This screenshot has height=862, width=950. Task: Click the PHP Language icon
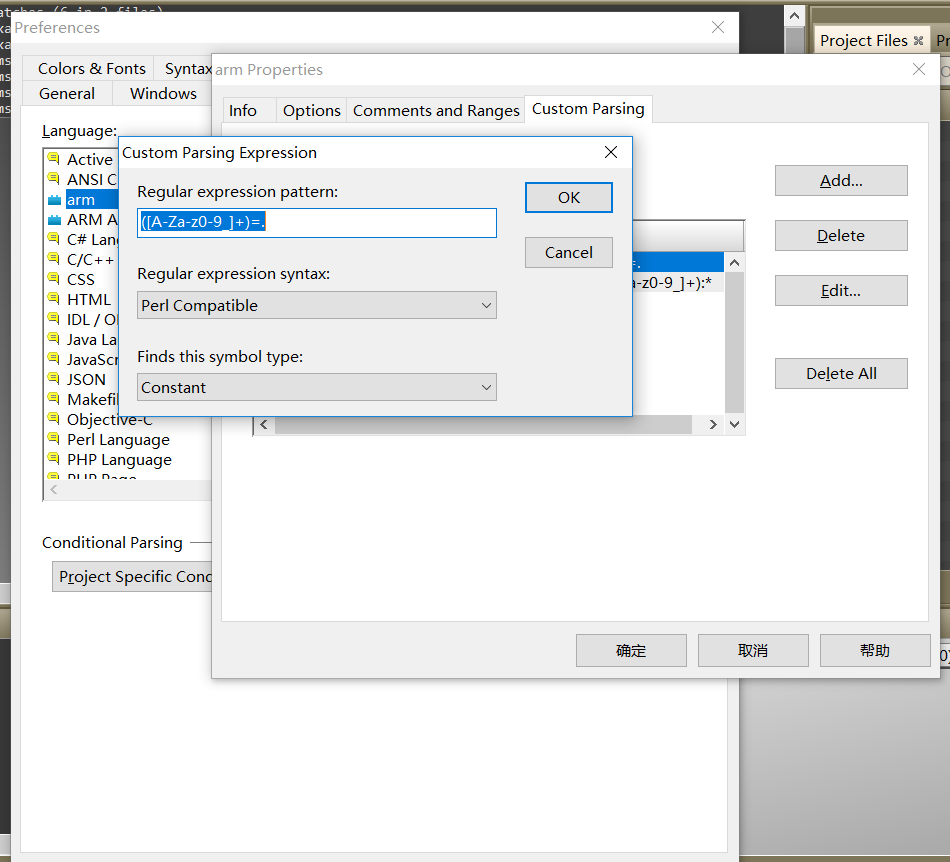(53, 459)
